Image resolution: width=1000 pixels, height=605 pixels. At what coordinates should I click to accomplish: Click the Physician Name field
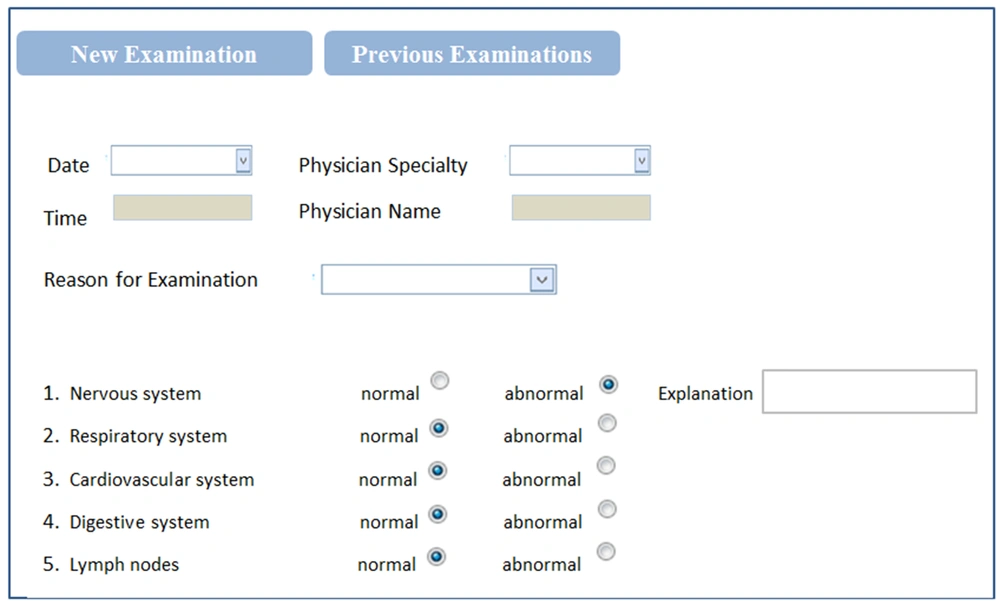580,207
